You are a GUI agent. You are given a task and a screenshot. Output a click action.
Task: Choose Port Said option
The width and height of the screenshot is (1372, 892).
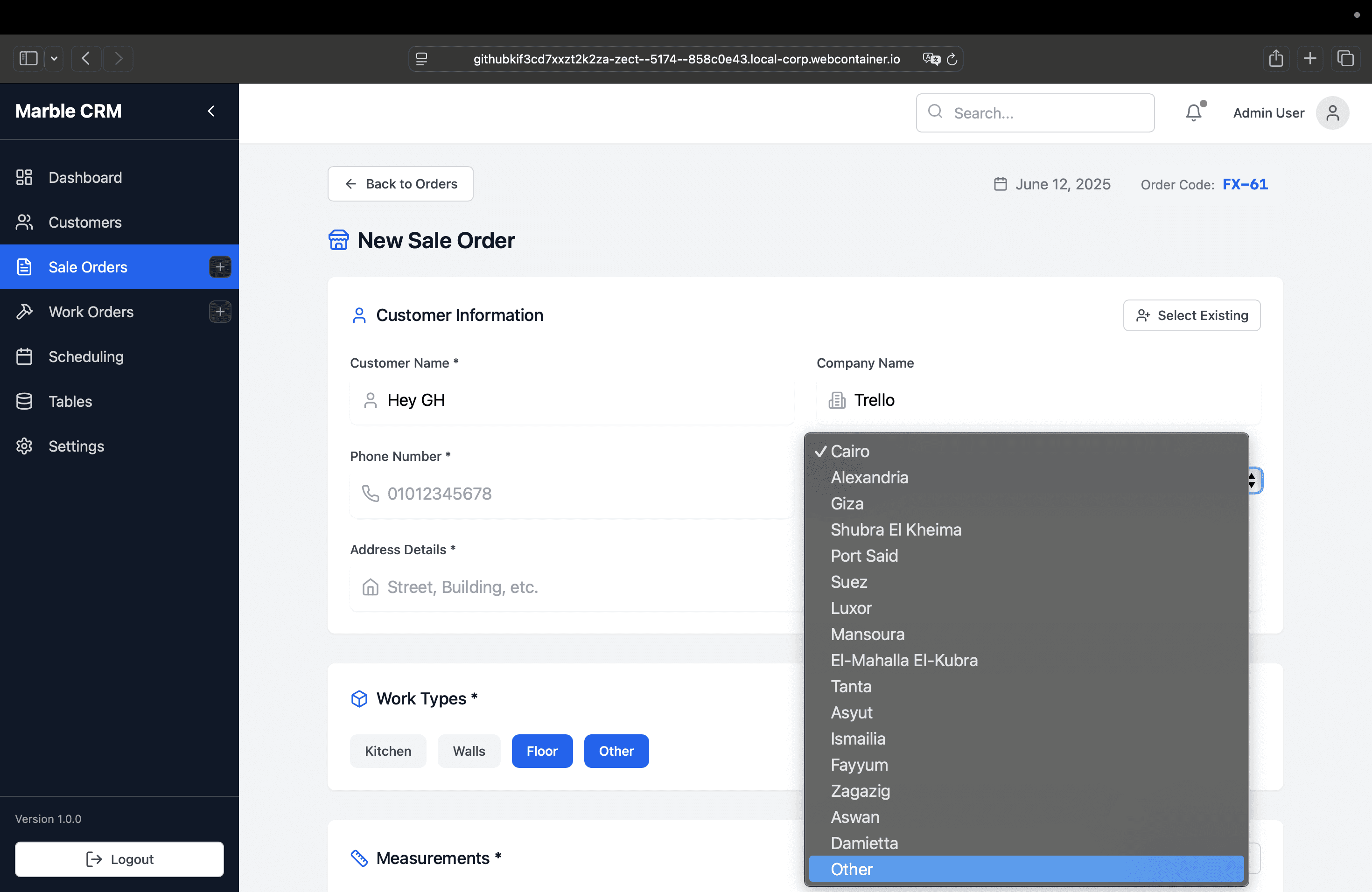1026,556
